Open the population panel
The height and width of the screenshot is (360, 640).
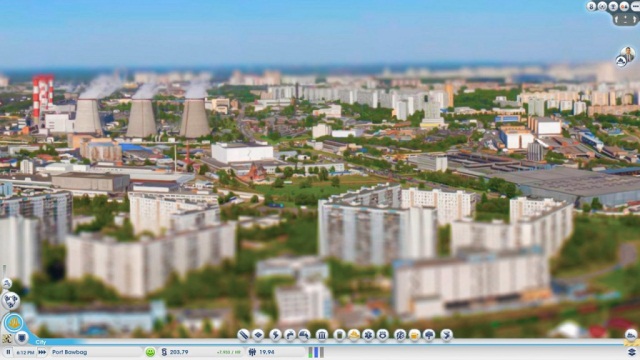click(x=276, y=352)
